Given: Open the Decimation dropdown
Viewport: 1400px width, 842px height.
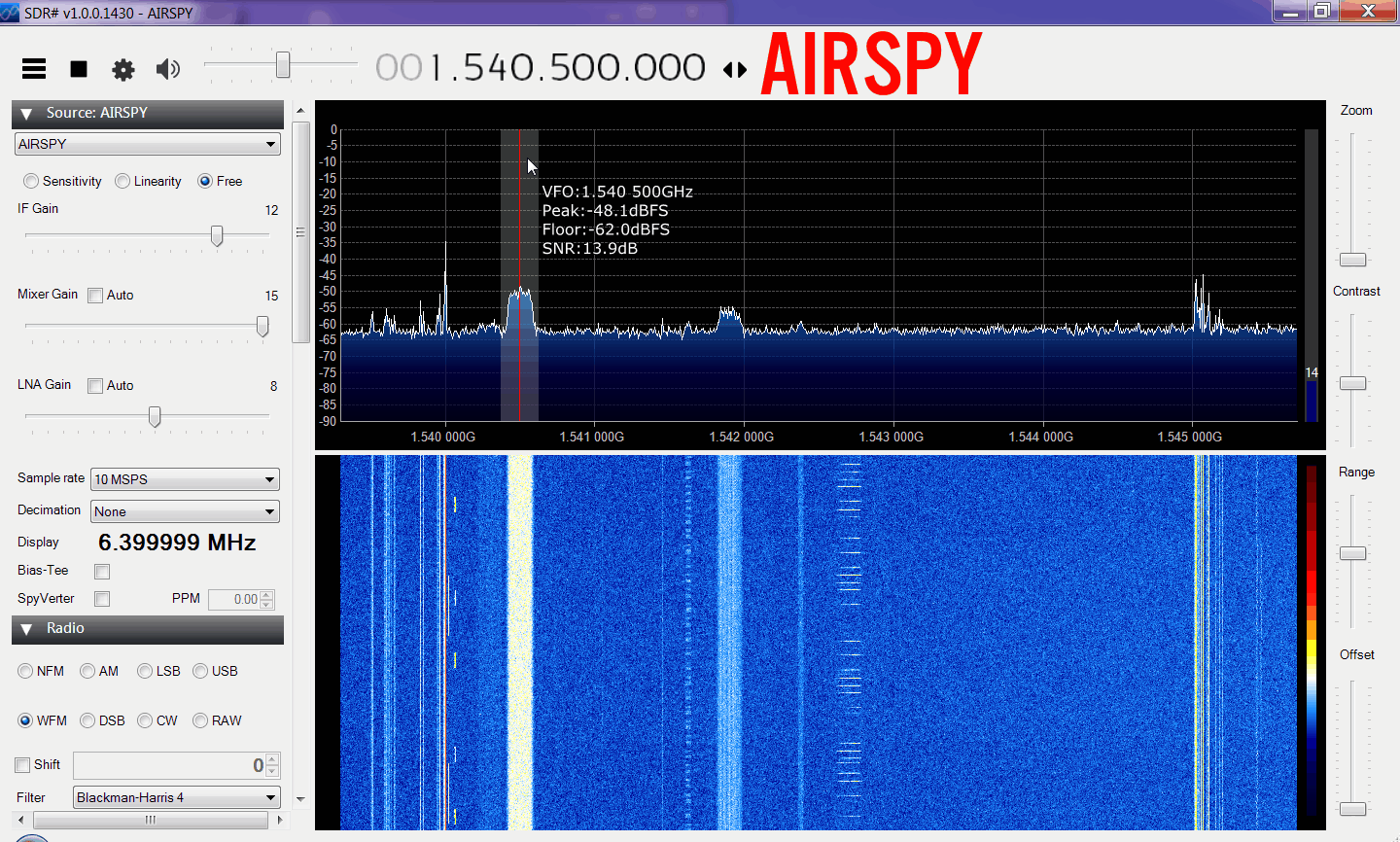Looking at the screenshot, I should (x=185, y=511).
